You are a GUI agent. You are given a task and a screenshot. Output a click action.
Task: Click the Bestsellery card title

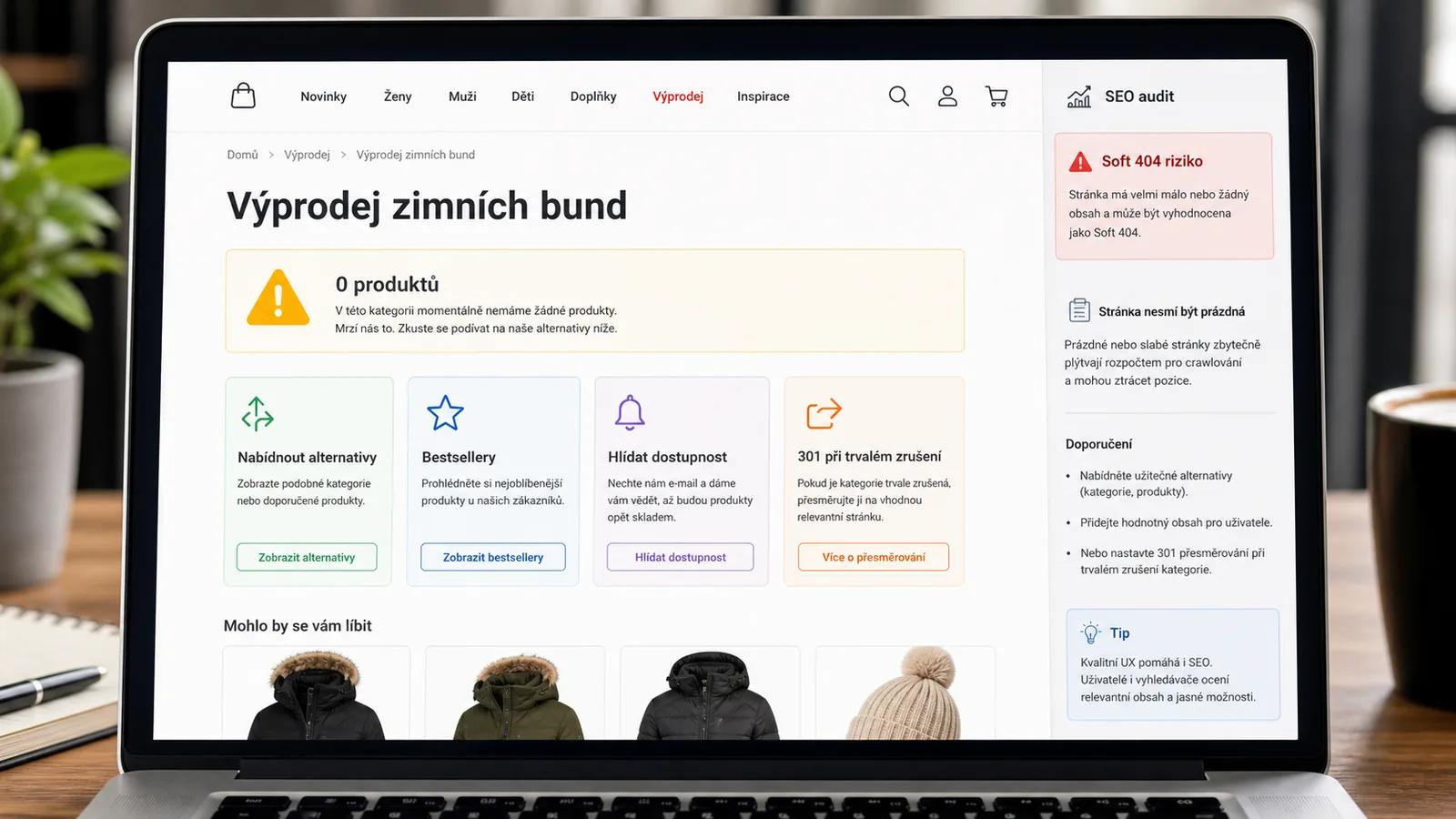pyautogui.click(x=459, y=457)
